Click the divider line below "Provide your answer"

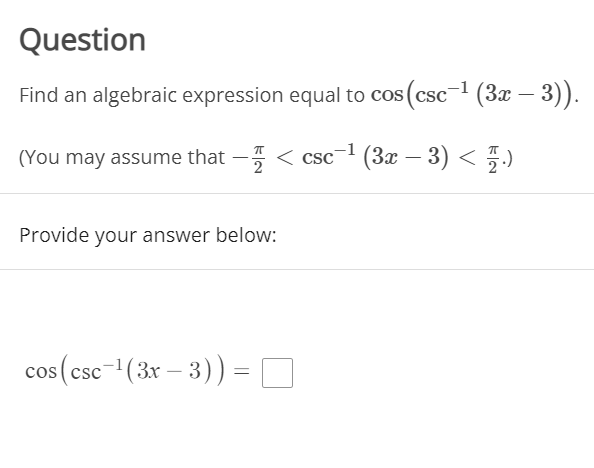click(297, 270)
